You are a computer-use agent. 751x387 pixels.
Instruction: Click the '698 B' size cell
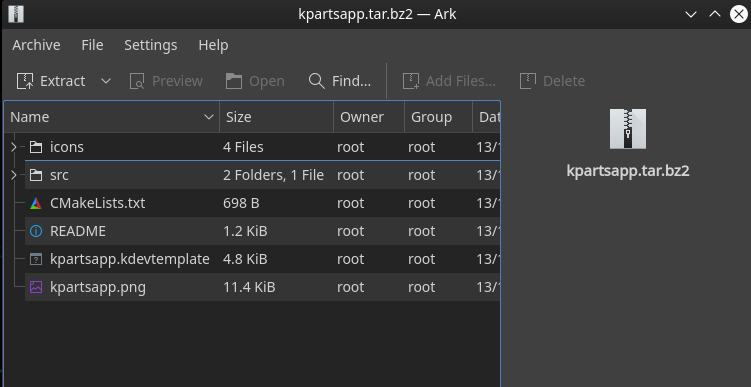point(241,203)
